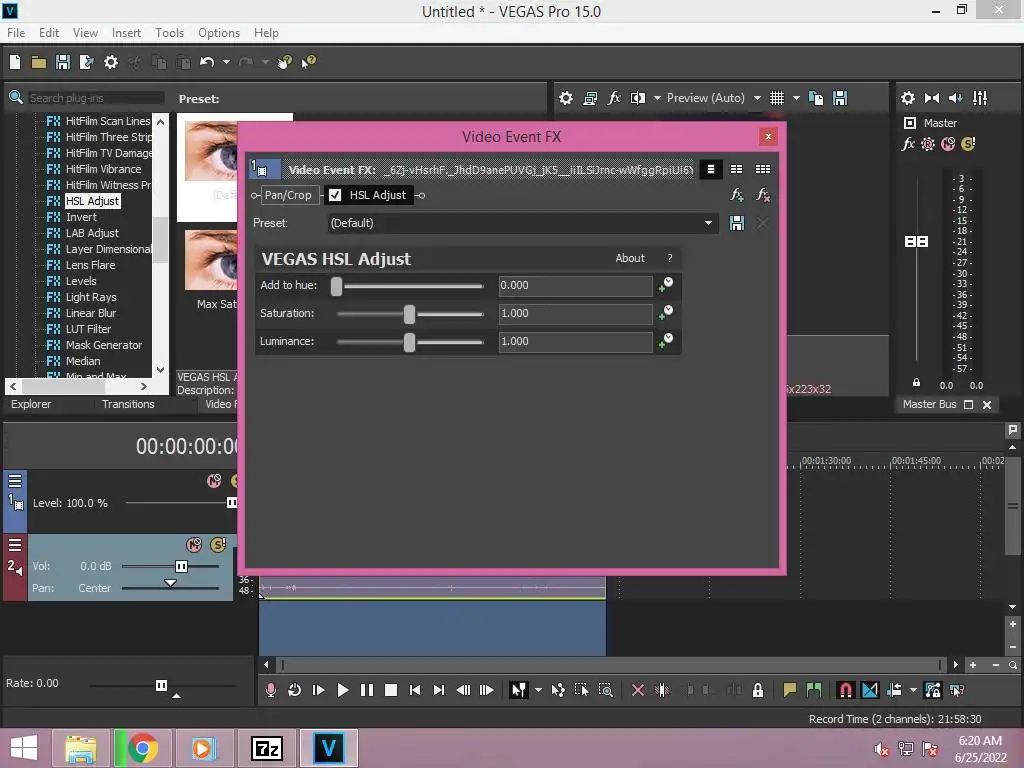Image resolution: width=1024 pixels, height=768 pixels.
Task: Click About in VEGAS HSL Adjust
Action: tap(630, 259)
